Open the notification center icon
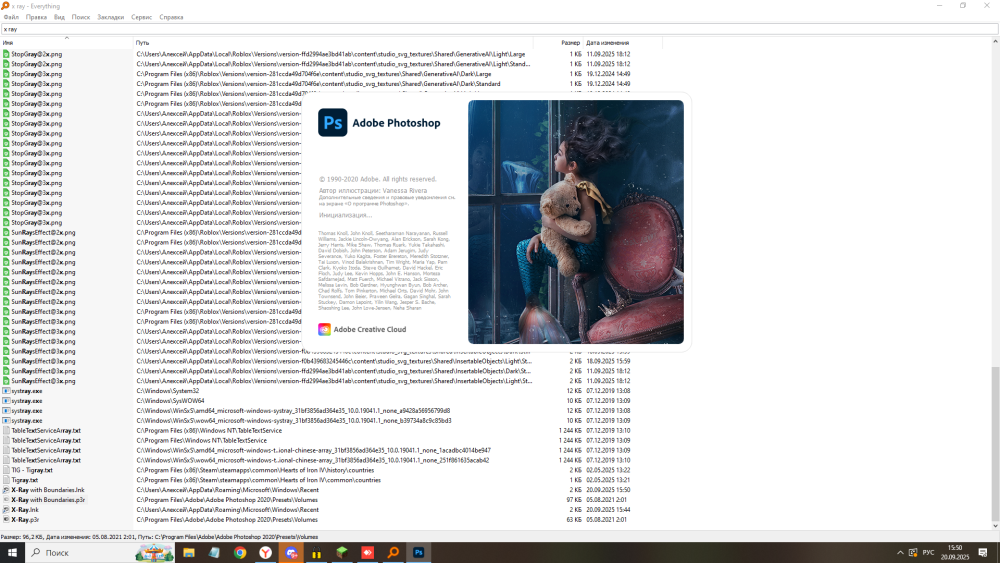The image size is (1000, 563). click(983, 553)
